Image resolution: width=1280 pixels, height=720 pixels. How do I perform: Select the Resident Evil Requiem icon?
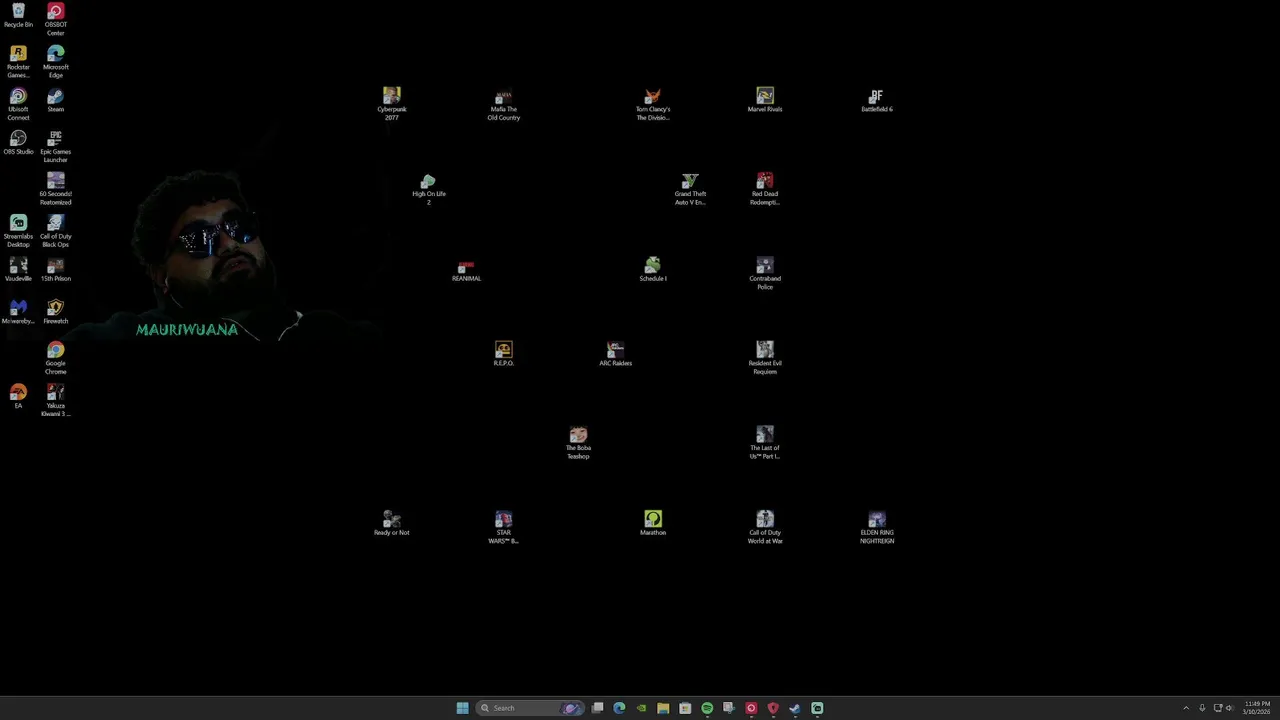tap(765, 358)
